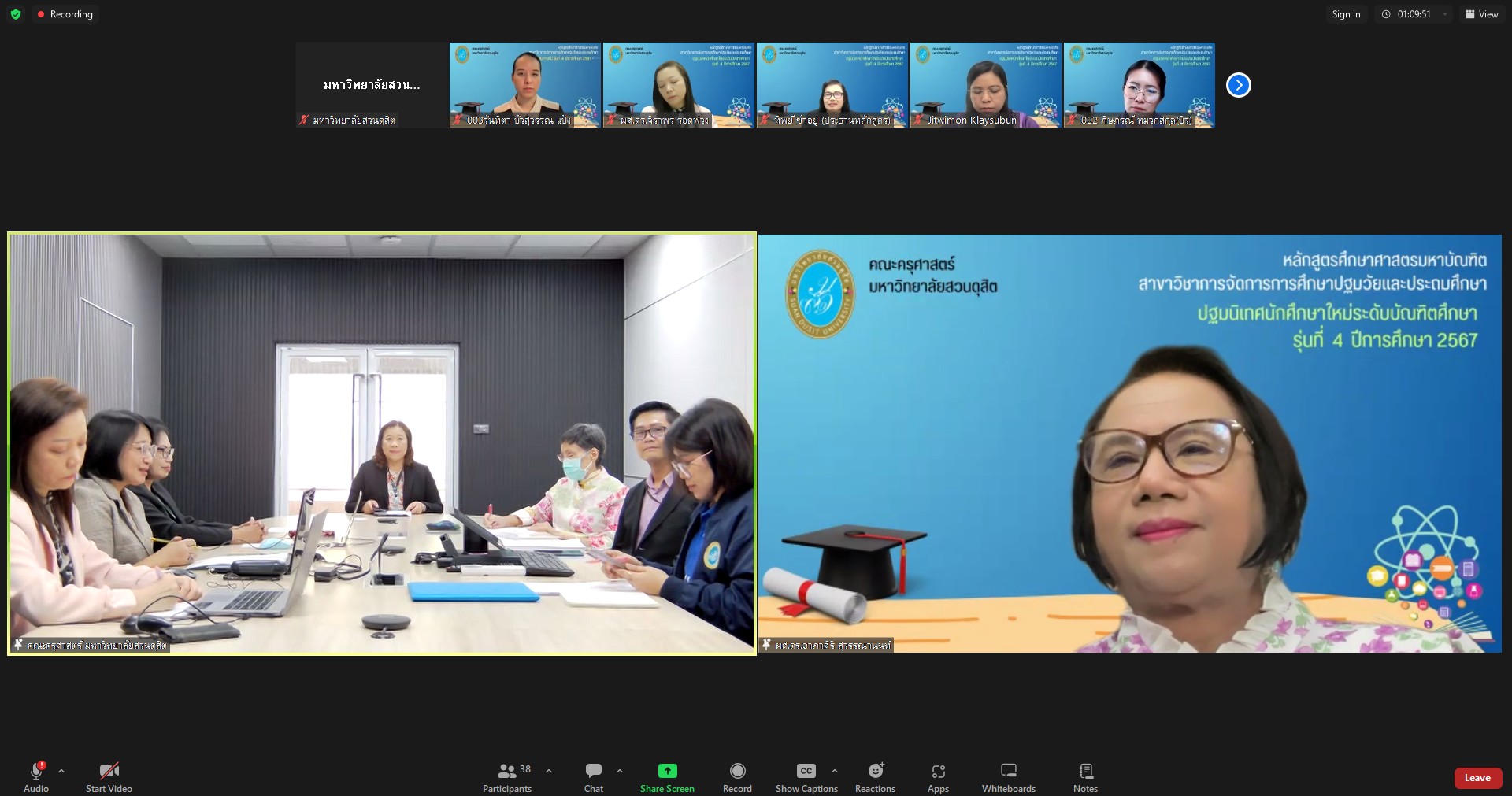Open the View layout menu
The image size is (1512, 796).
click(1481, 14)
